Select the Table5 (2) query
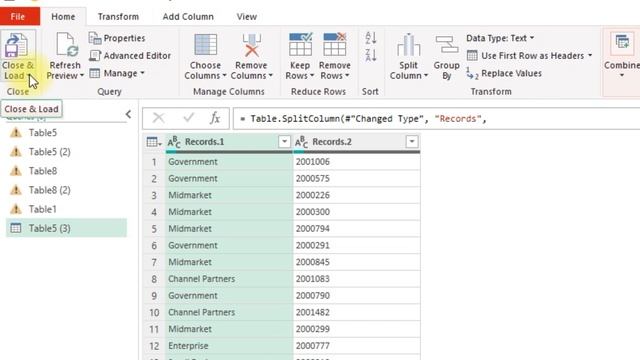 click(x=66, y=152)
